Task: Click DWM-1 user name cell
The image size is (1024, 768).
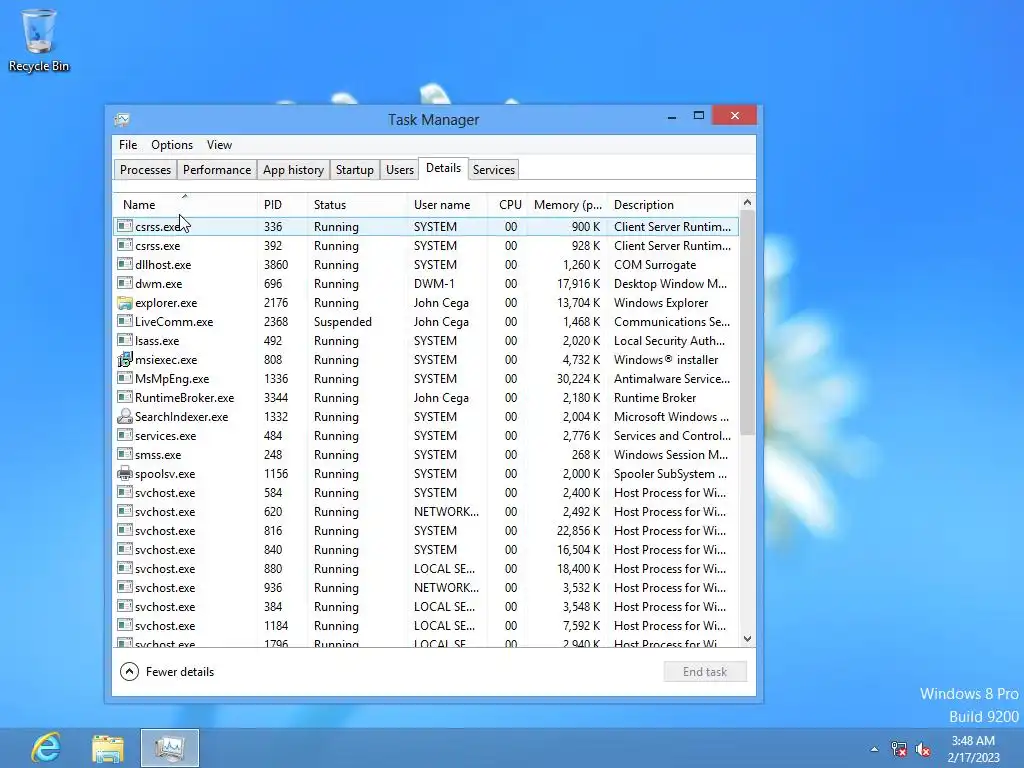Action: (x=434, y=283)
